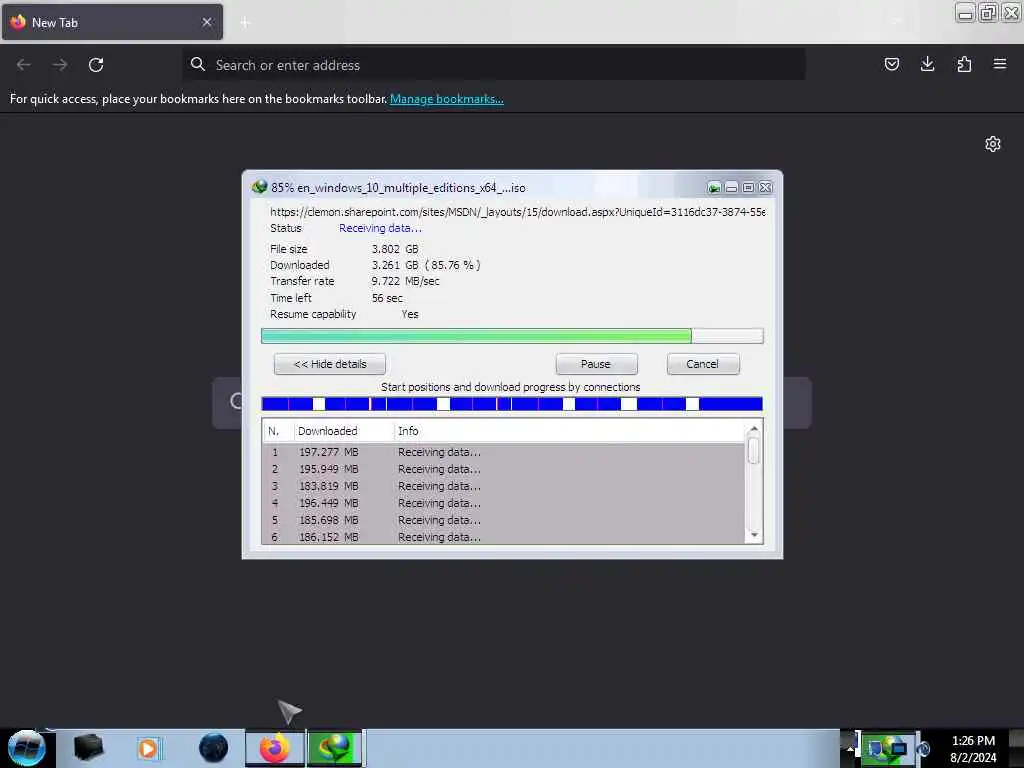The width and height of the screenshot is (1024, 768).
Task: Maximize the IDM download dialog
Action: pos(748,188)
